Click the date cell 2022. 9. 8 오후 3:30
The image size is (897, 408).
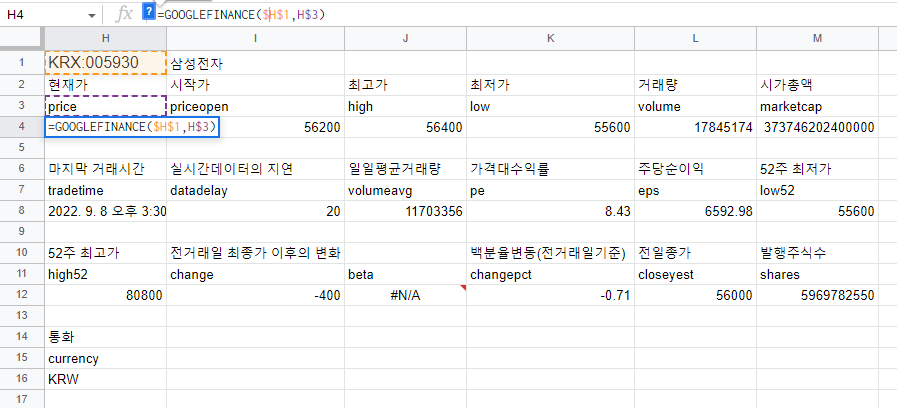(x=106, y=211)
